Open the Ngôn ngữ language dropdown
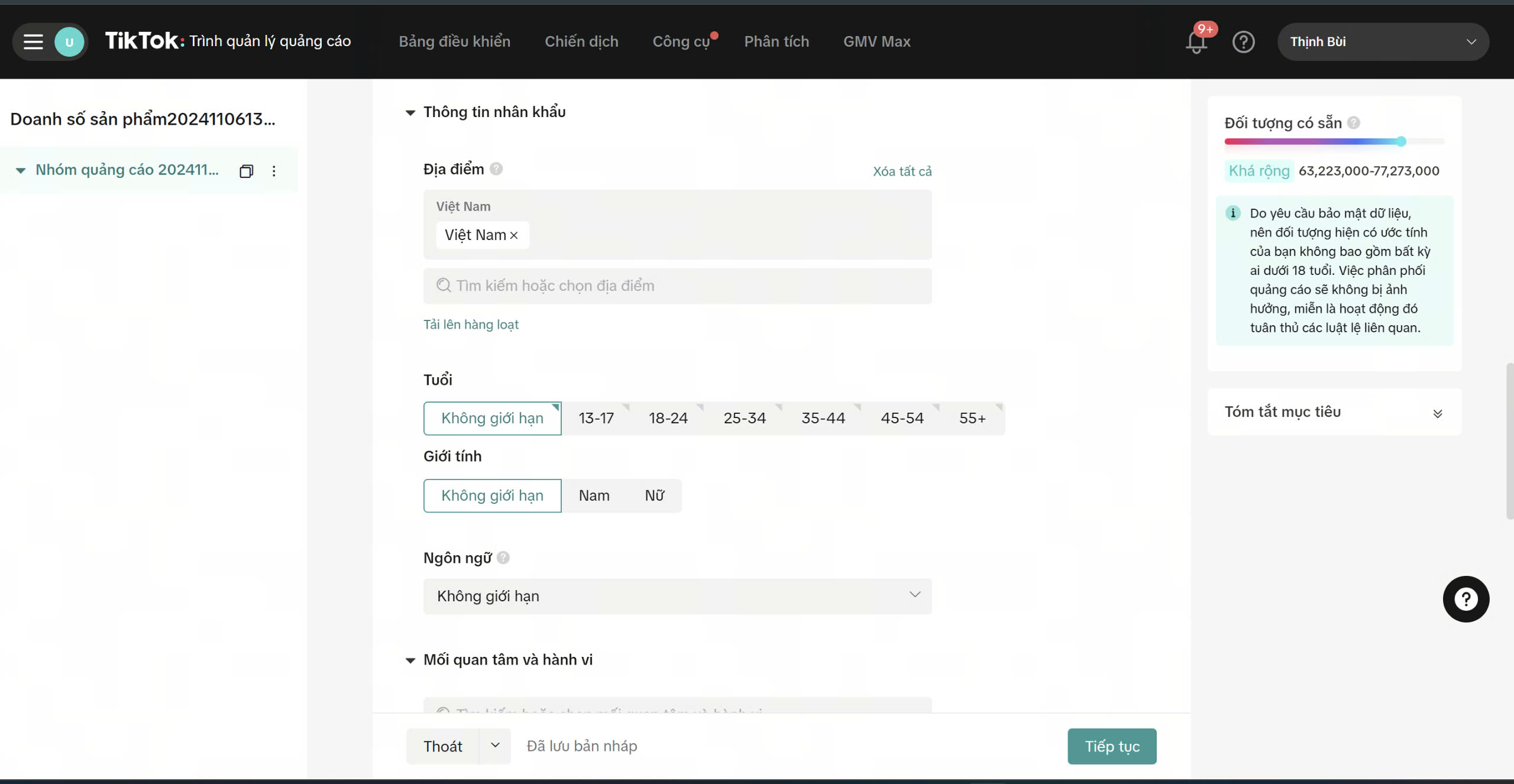 (x=678, y=596)
